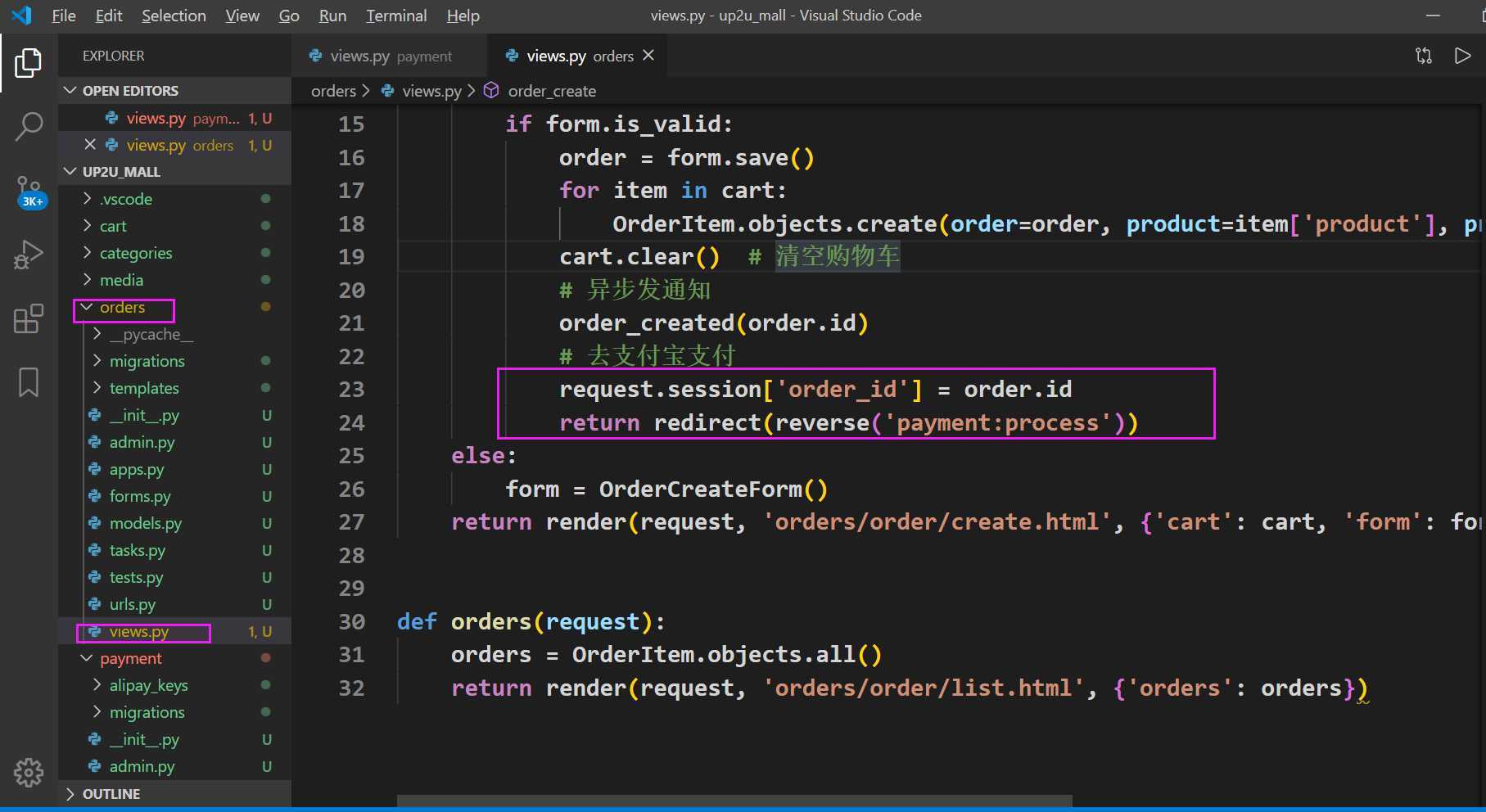Open models.py in the orders folder
Viewport: 1486px width, 812px height.
click(x=145, y=523)
